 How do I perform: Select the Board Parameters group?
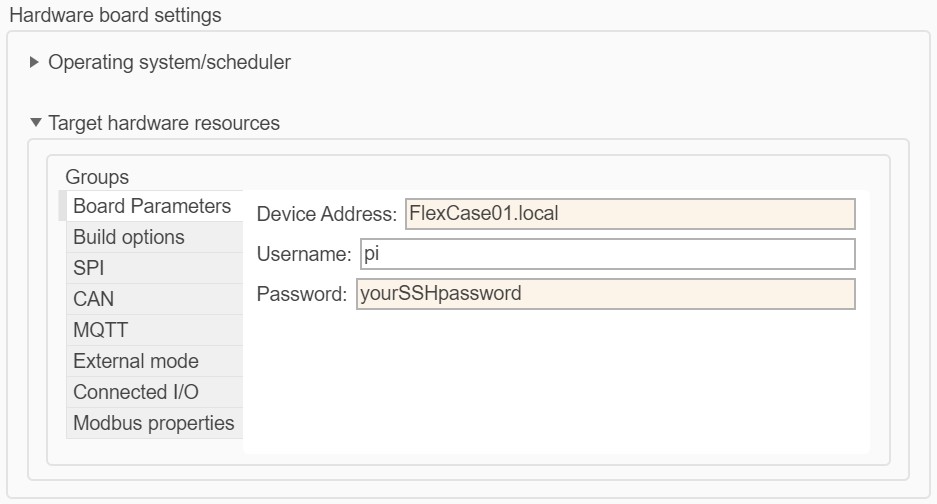coord(152,206)
